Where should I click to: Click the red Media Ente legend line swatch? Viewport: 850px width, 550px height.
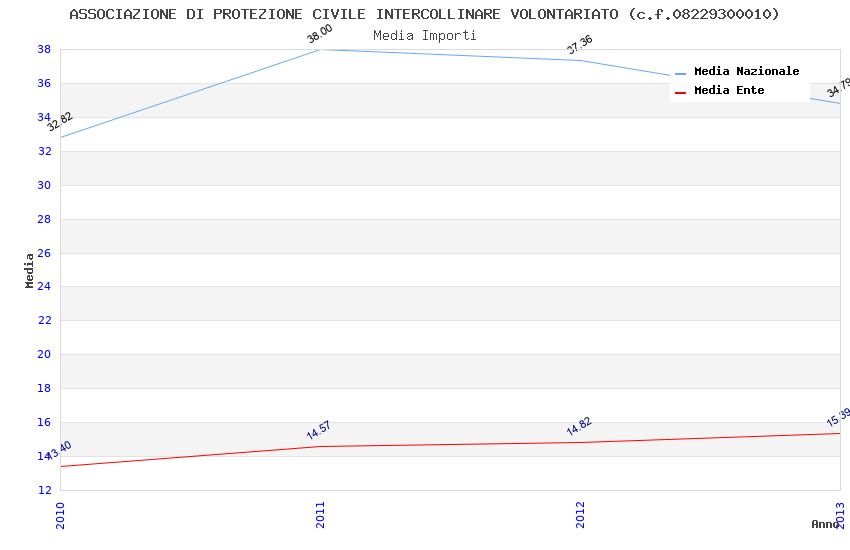(681, 92)
